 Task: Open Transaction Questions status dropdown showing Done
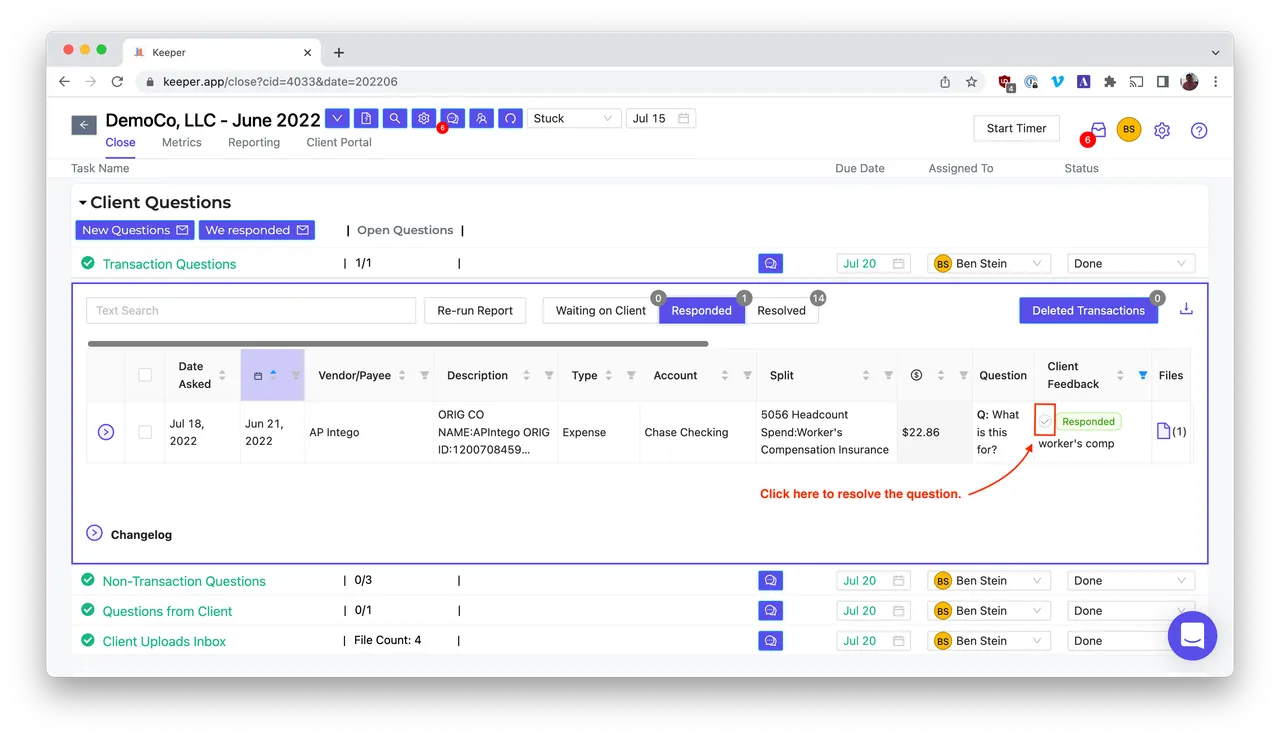tap(1129, 264)
